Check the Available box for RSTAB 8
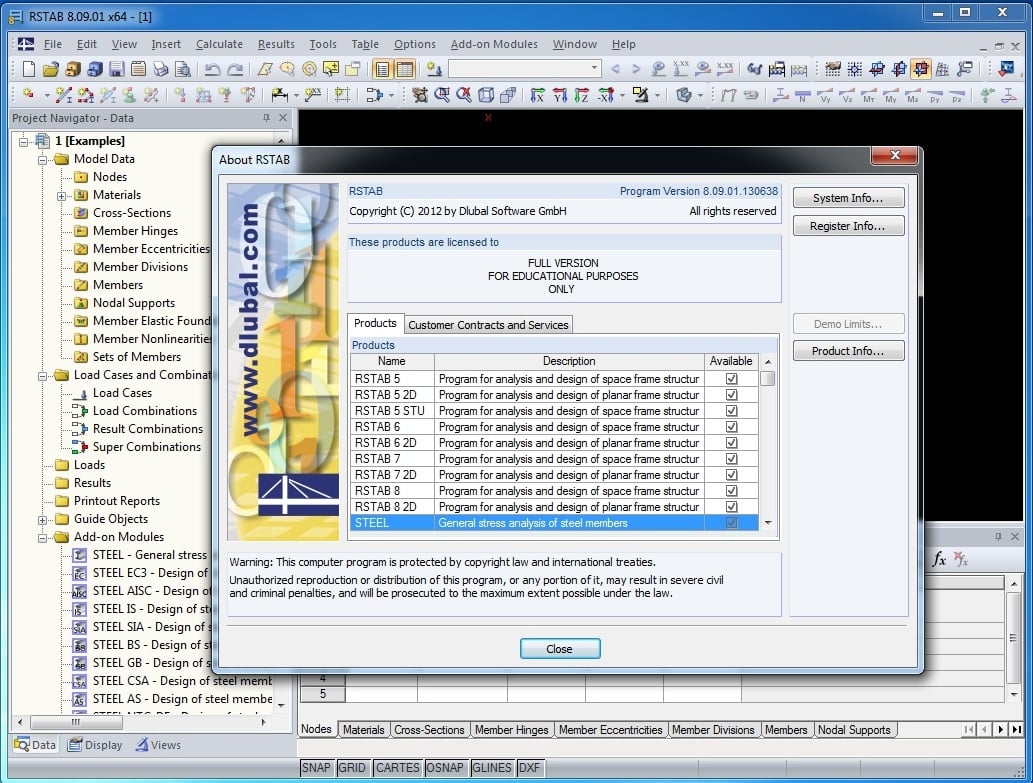The image size is (1033, 783). 732,491
